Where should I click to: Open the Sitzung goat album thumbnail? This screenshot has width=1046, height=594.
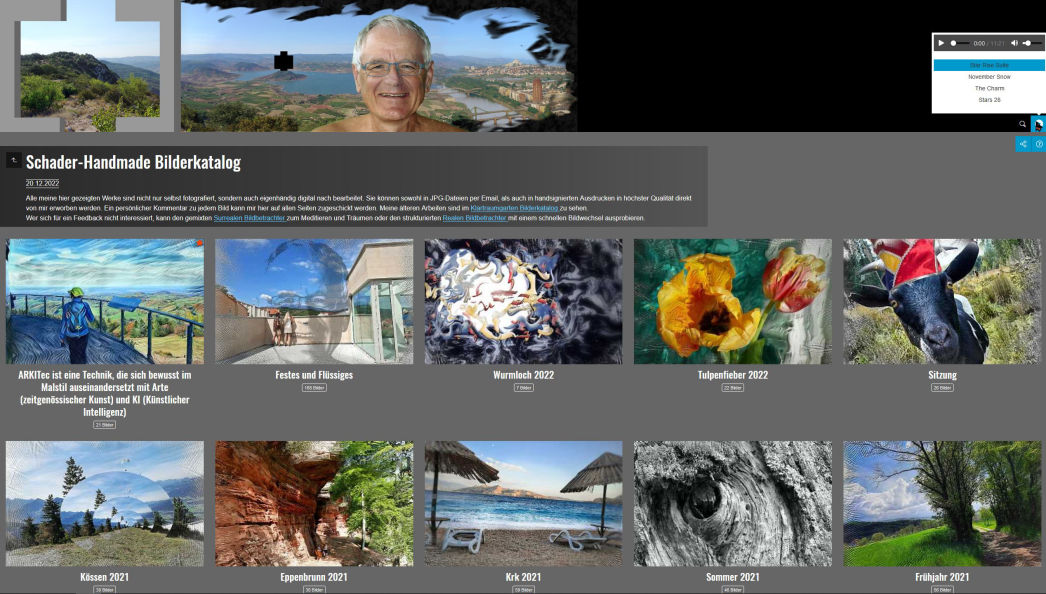(942, 302)
